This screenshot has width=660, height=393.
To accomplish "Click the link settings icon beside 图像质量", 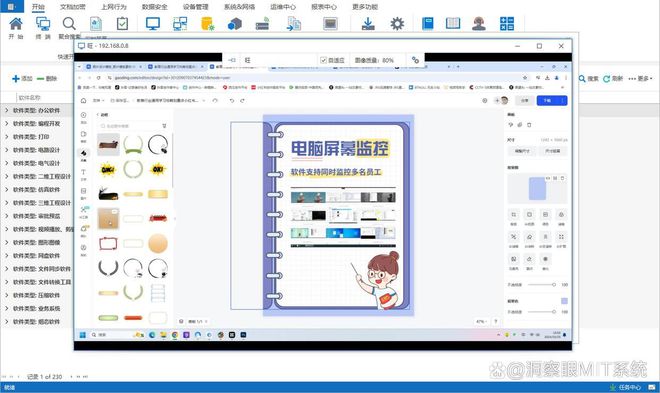I will (415, 60).
